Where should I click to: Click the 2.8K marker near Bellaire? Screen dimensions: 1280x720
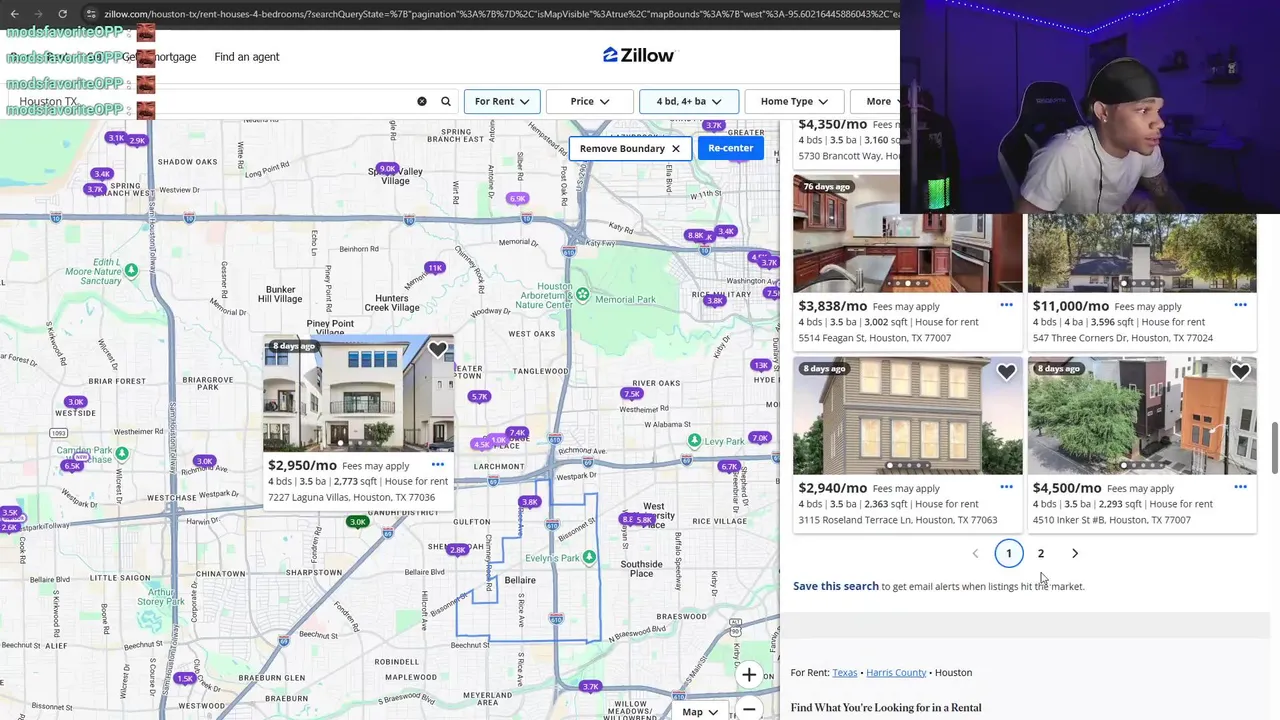pos(457,549)
